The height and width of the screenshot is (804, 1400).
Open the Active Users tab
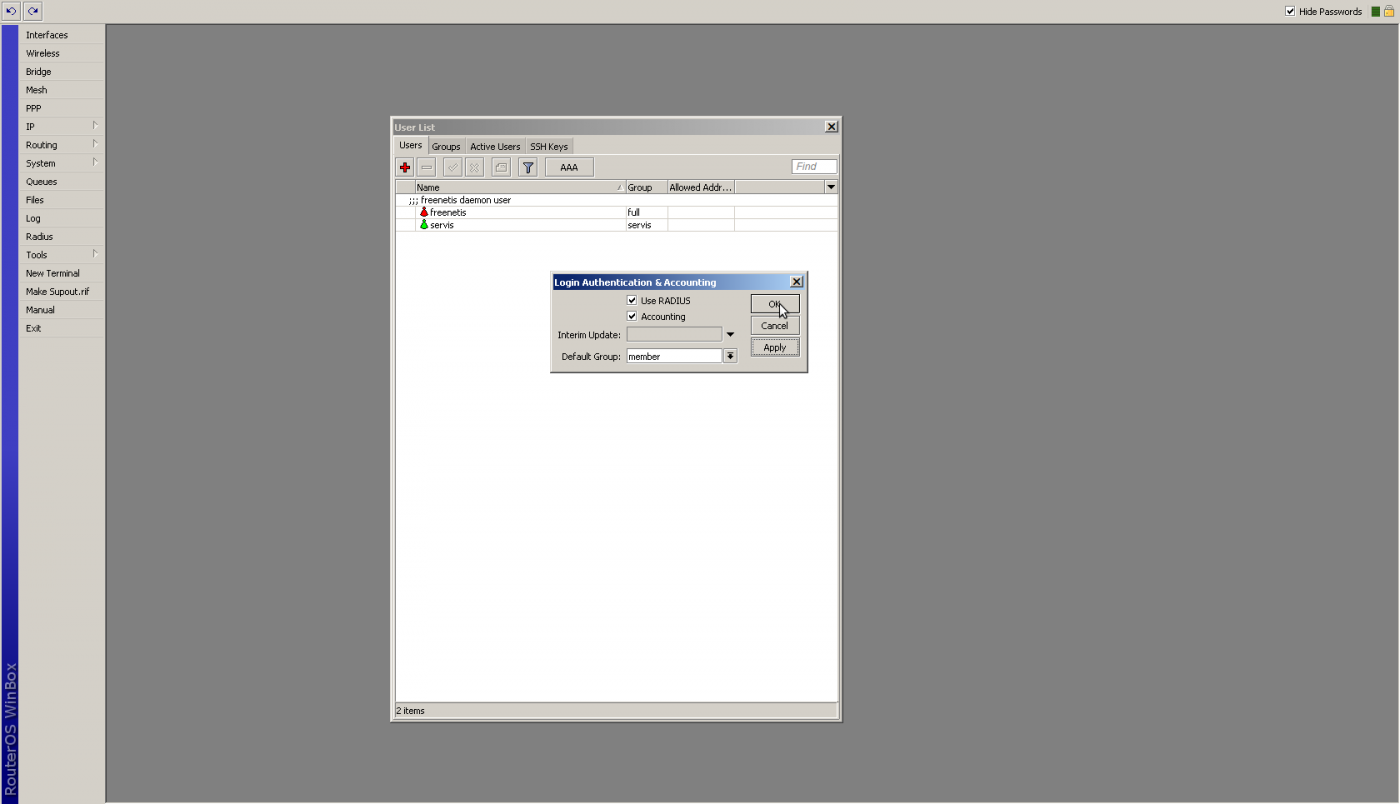[x=495, y=147]
